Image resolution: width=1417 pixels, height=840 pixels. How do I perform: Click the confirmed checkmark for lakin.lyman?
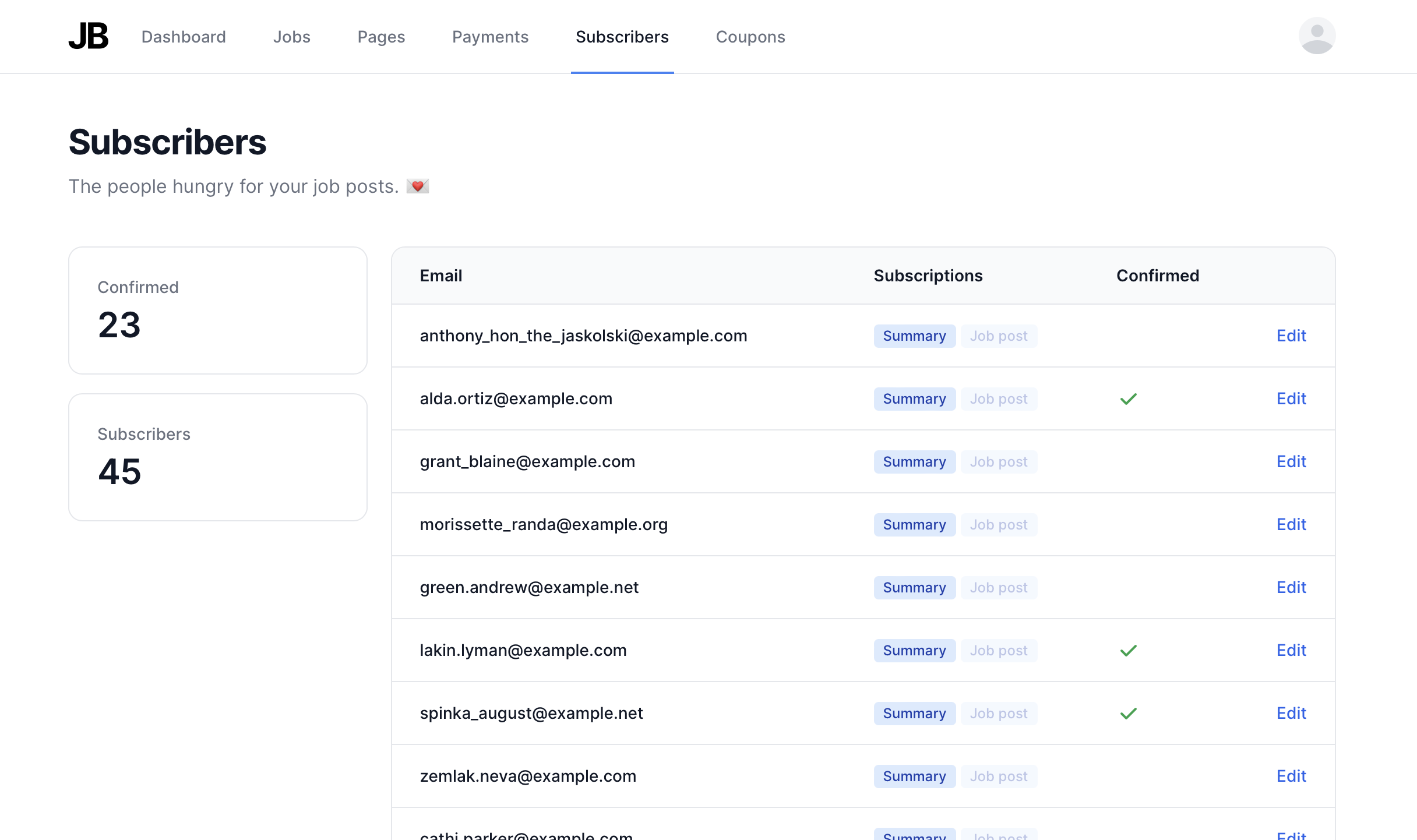point(1128,650)
